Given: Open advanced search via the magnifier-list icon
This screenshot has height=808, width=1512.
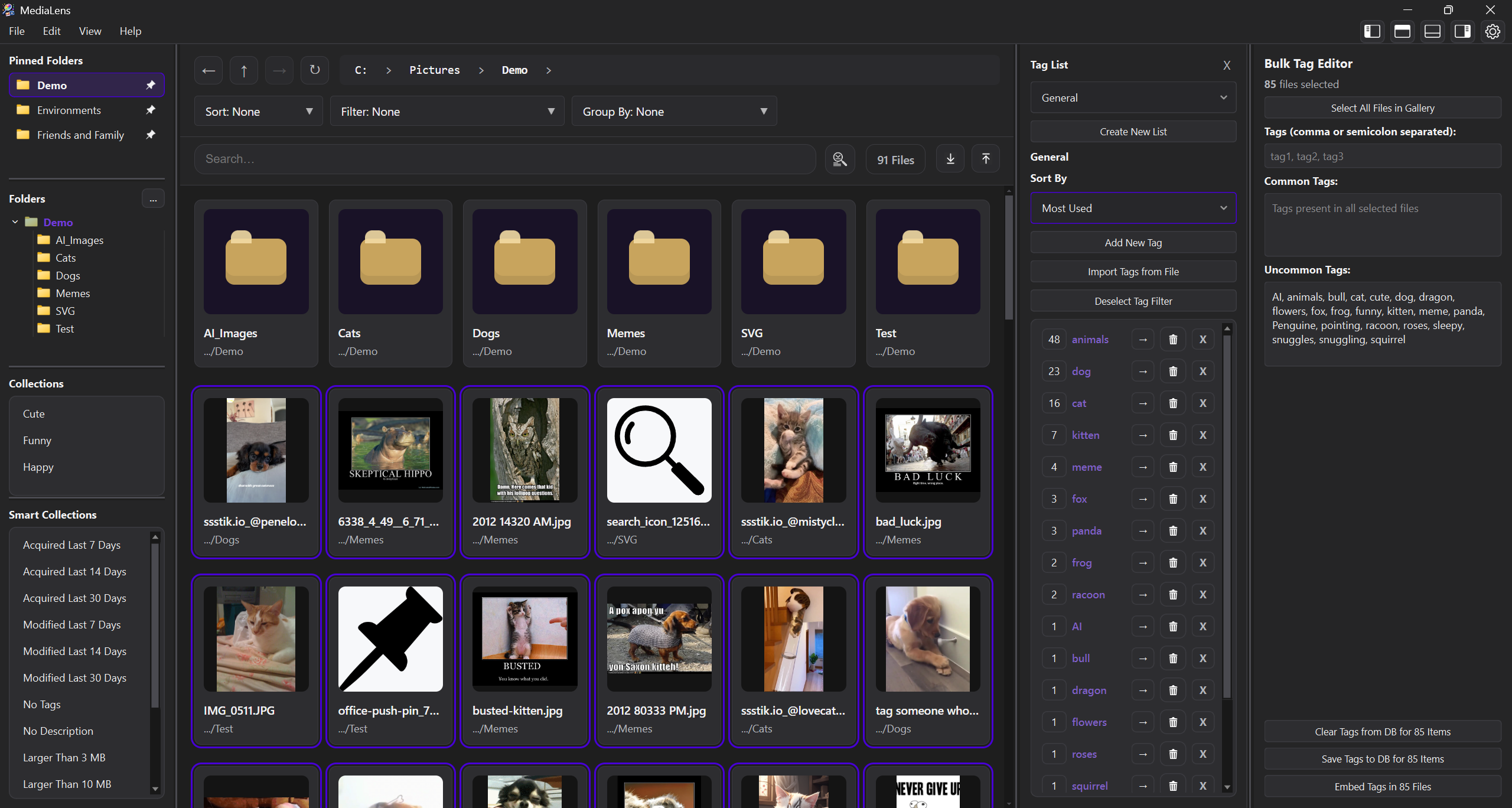Looking at the screenshot, I should coord(839,158).
